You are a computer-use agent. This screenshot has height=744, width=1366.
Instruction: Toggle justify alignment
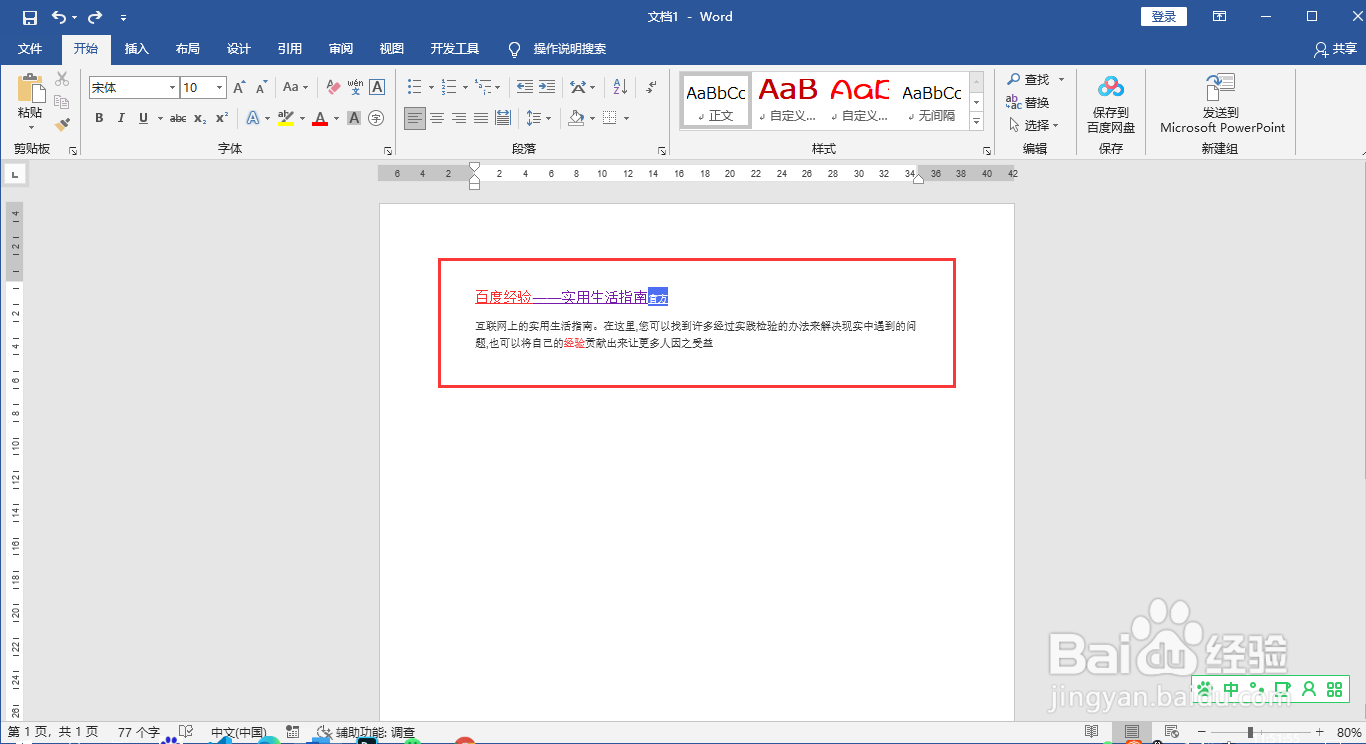coord(481,118)
